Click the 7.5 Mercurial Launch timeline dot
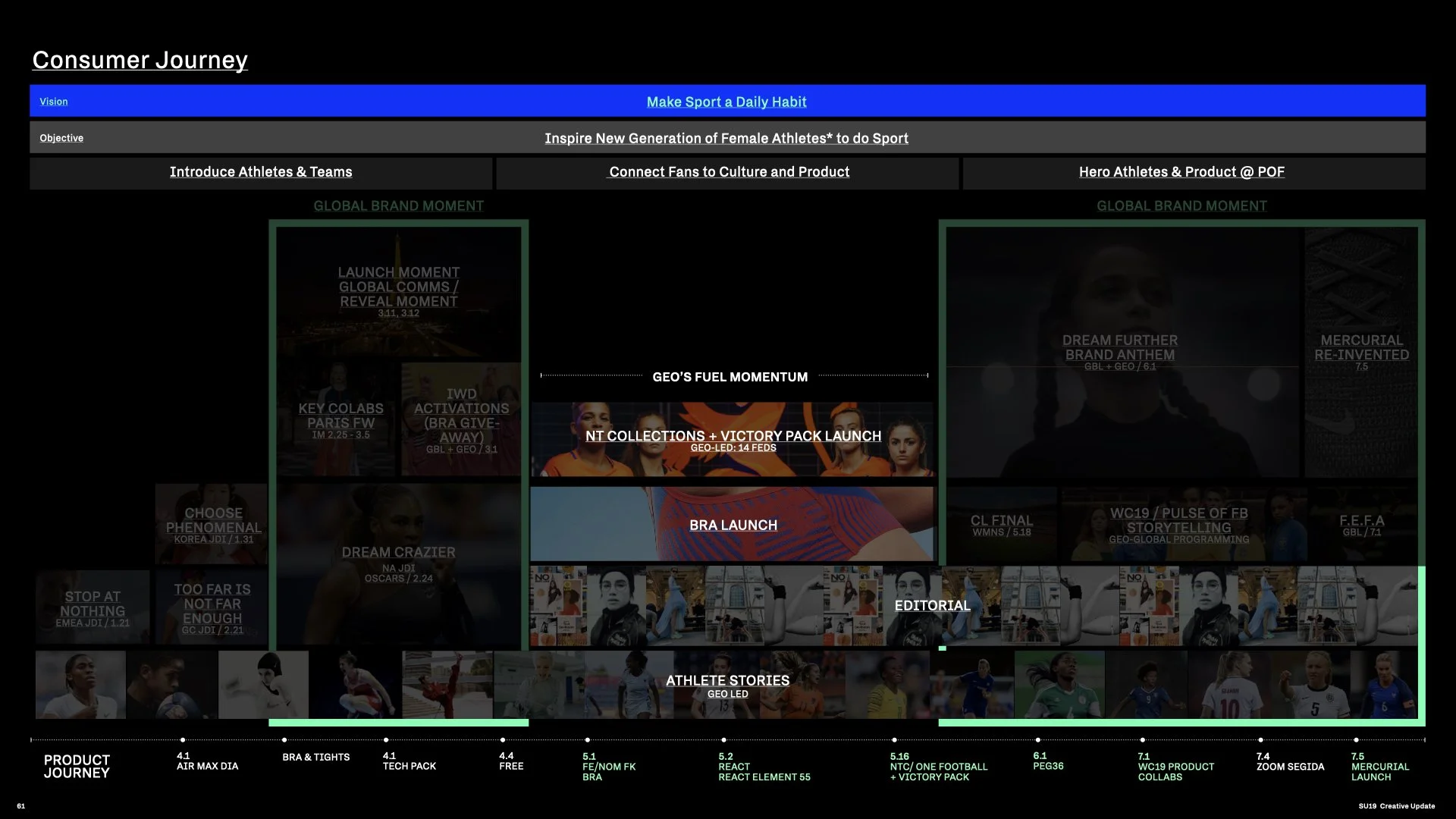The height and width of the screenshot is (819, 1456). coord(1356,739)
